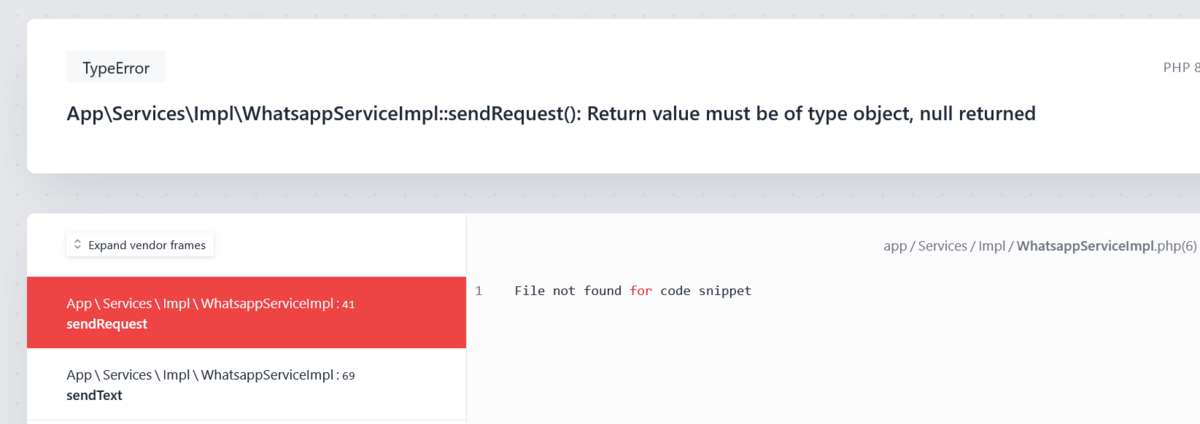Click the PHP version label
The image size is (1200, 424).
[x=1181, y=68]
